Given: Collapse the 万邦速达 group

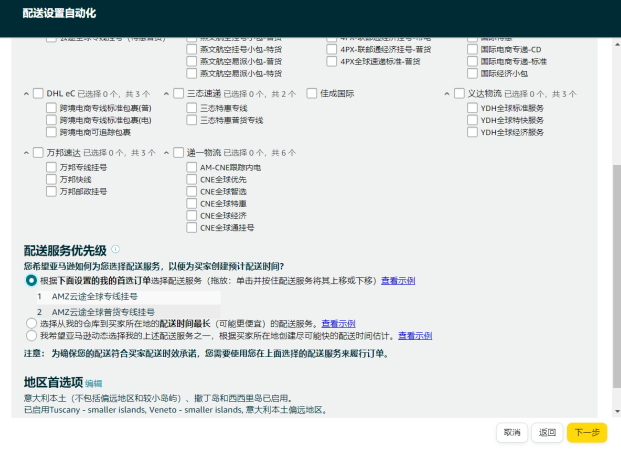Looking at the screenshot, I should [x=26, y=153].
